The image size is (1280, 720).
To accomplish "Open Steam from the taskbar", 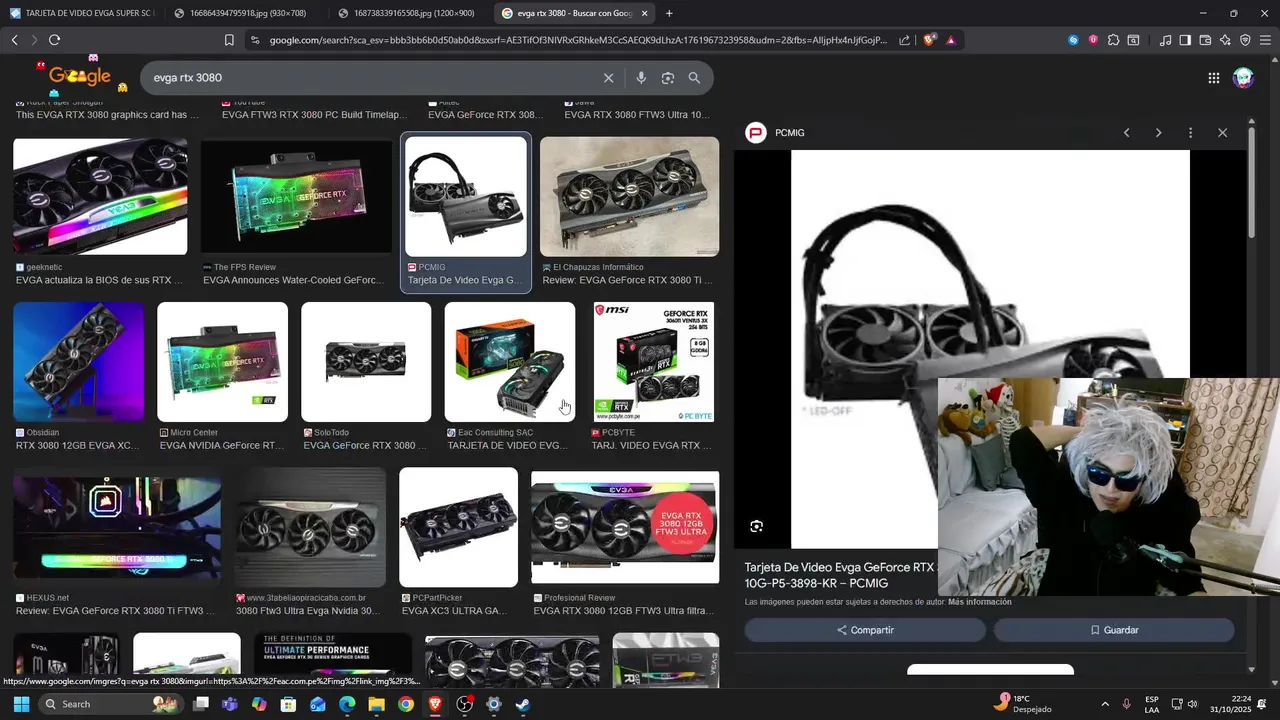I will [523, 704].
